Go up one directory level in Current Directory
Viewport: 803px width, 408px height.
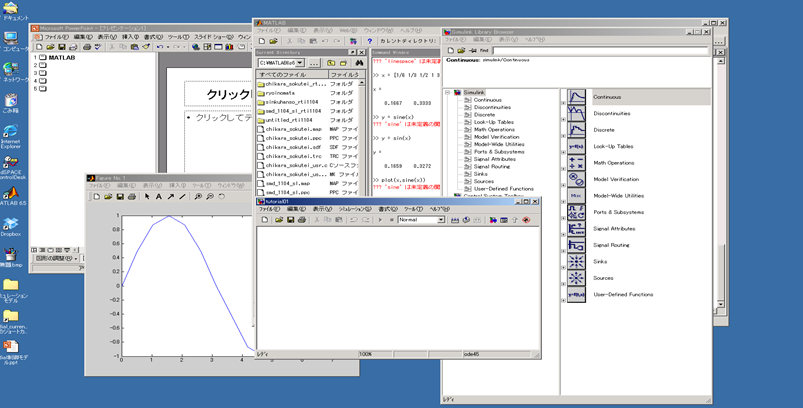[331, 63]
